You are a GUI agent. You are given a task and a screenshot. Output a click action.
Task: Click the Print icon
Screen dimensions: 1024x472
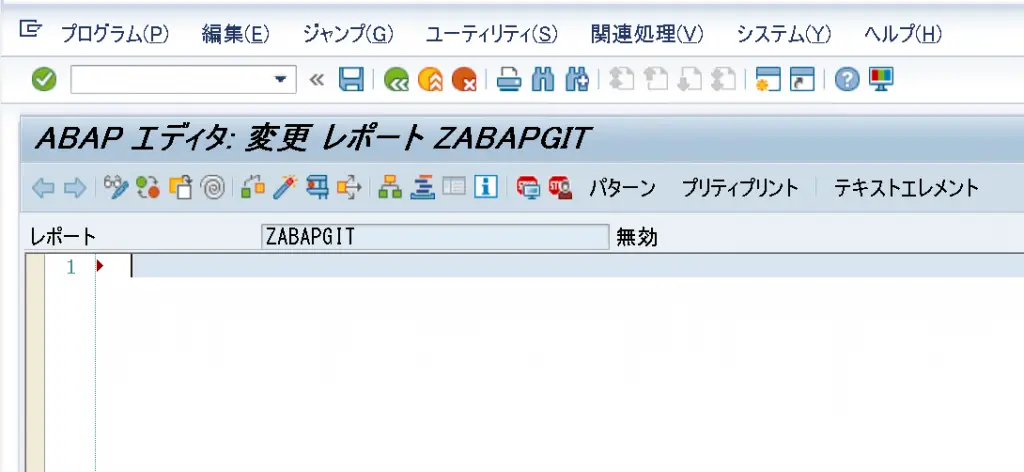pyautogui.click(x=508, y=80)
